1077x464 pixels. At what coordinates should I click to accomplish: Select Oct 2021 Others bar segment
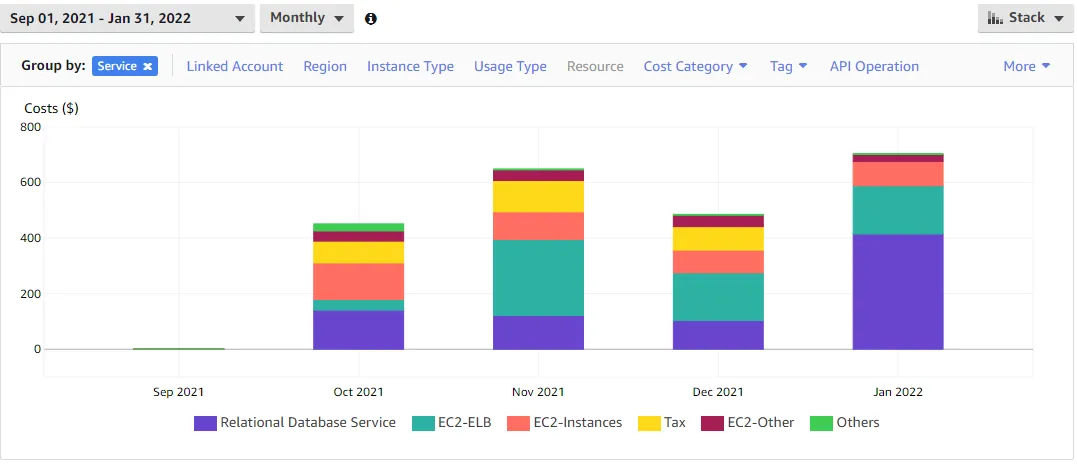pos(359,227)
